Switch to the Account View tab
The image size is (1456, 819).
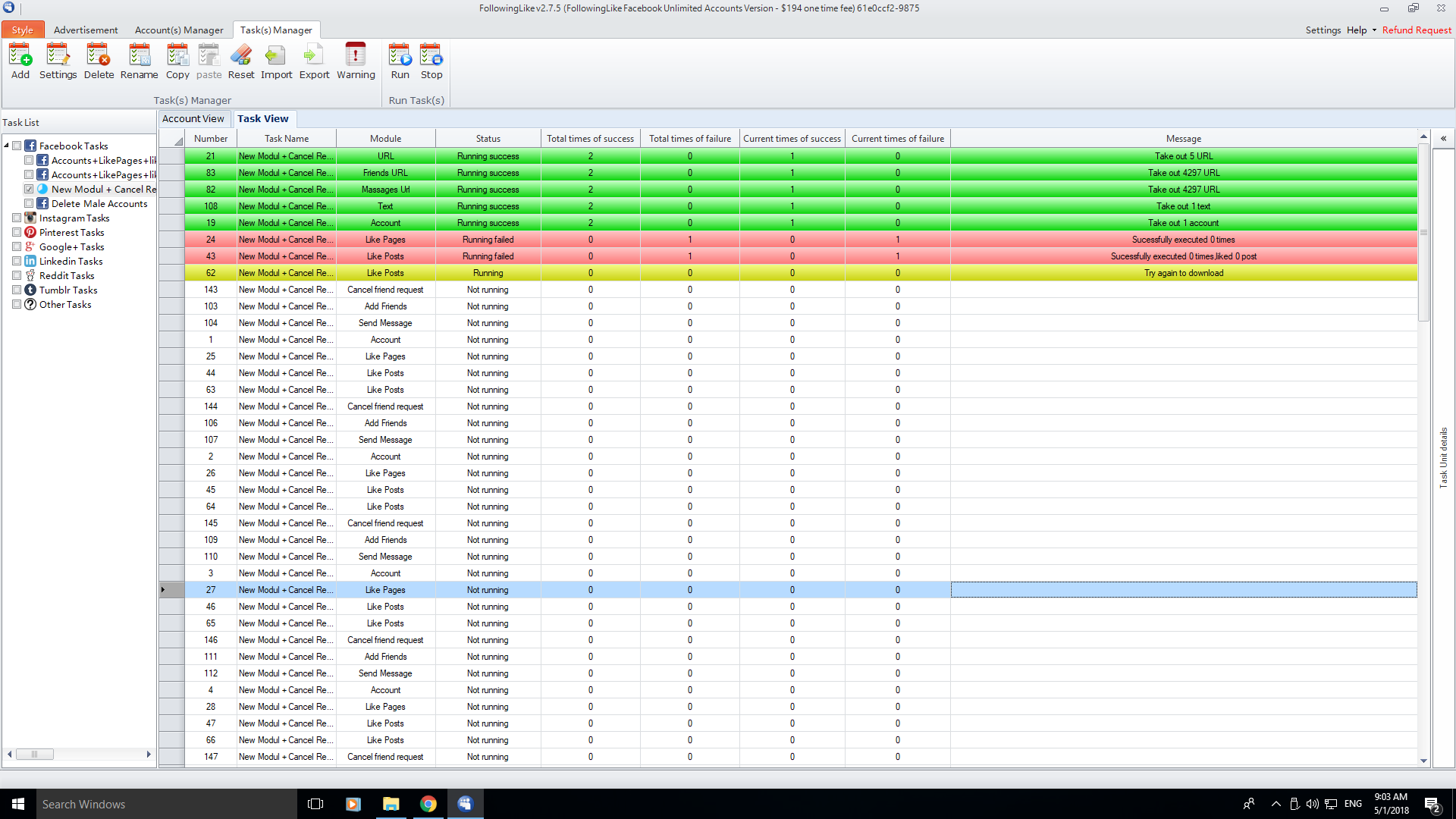[x=193, y=119]
